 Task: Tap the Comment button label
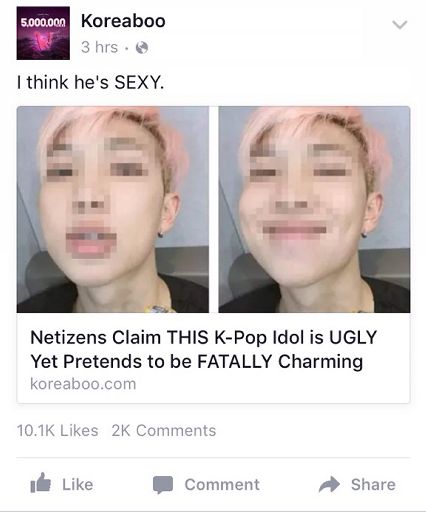pos(222,484)
